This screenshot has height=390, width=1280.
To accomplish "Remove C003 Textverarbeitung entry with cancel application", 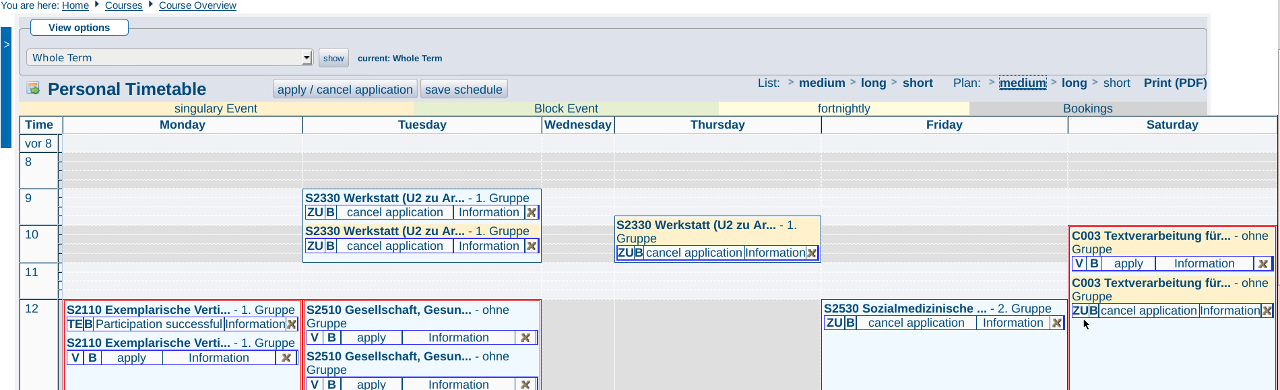I will [1267, 311].
